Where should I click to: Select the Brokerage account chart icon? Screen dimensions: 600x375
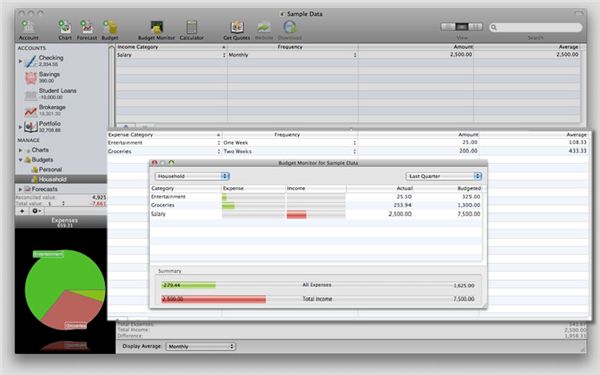coord(31,111)
